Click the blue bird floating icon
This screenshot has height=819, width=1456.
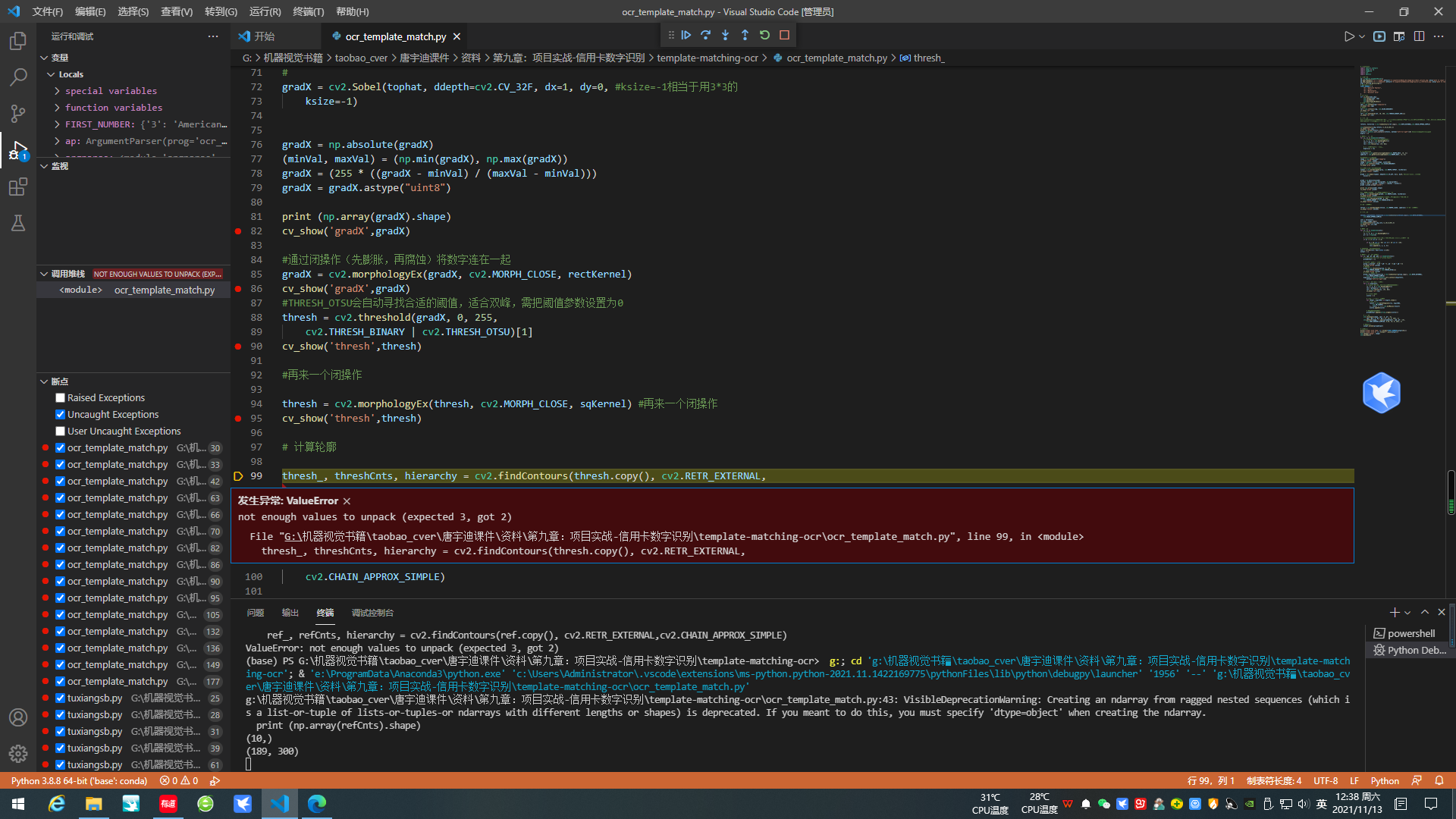click(x=1381, y=393)
